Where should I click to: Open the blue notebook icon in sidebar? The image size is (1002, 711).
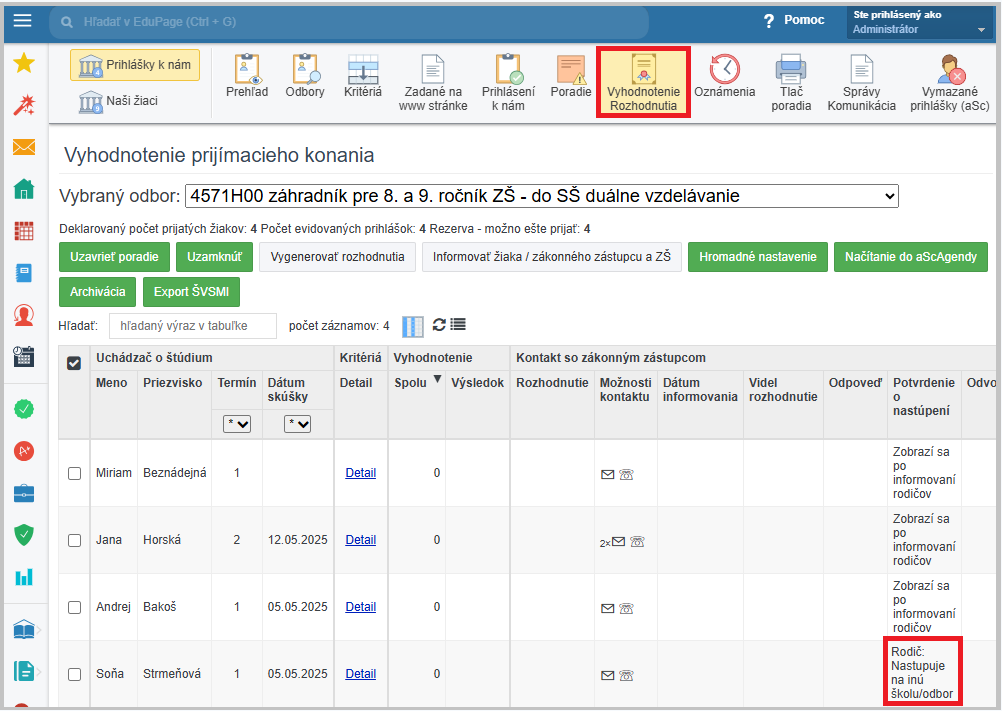(24, 273)
